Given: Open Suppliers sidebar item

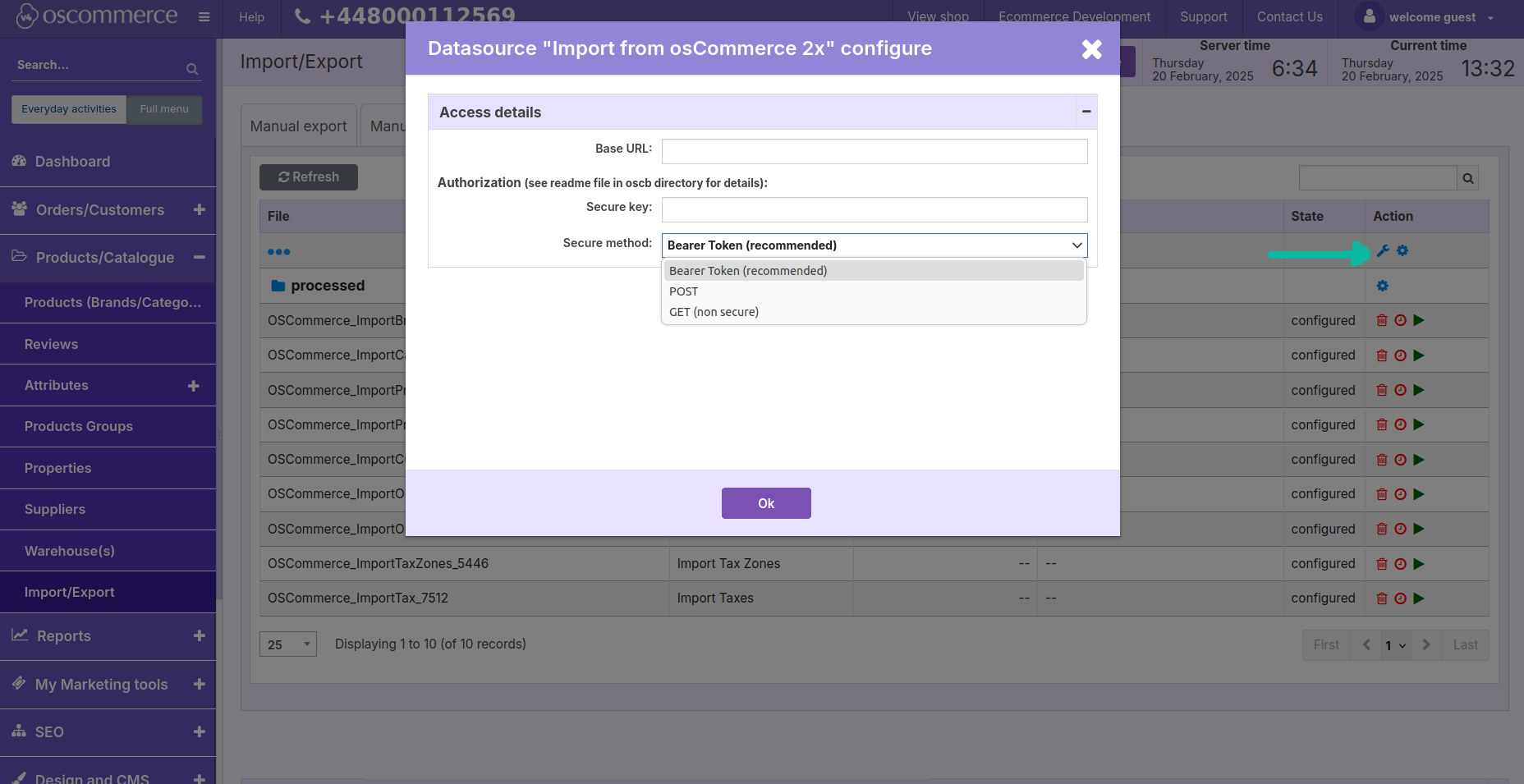Looking at the screenshot, I should click(55, 510).
